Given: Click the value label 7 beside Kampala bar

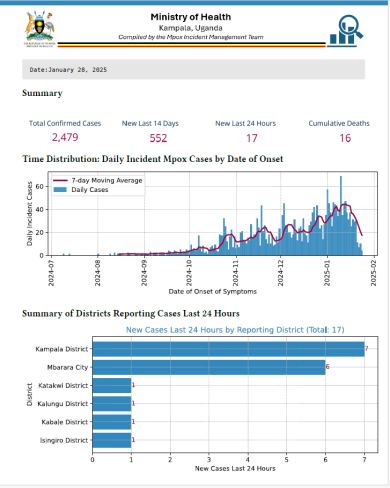Looking at the screenshot, I should (366, 349).
